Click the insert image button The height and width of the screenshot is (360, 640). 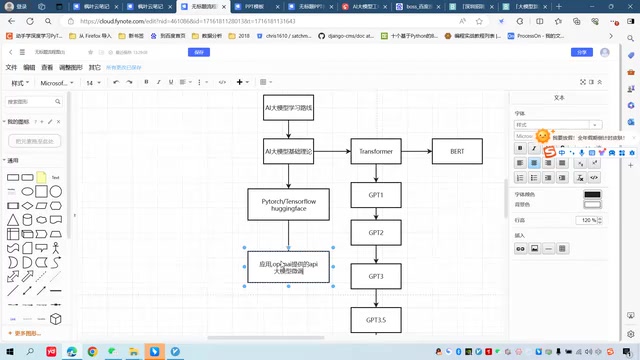coord(534,249)
